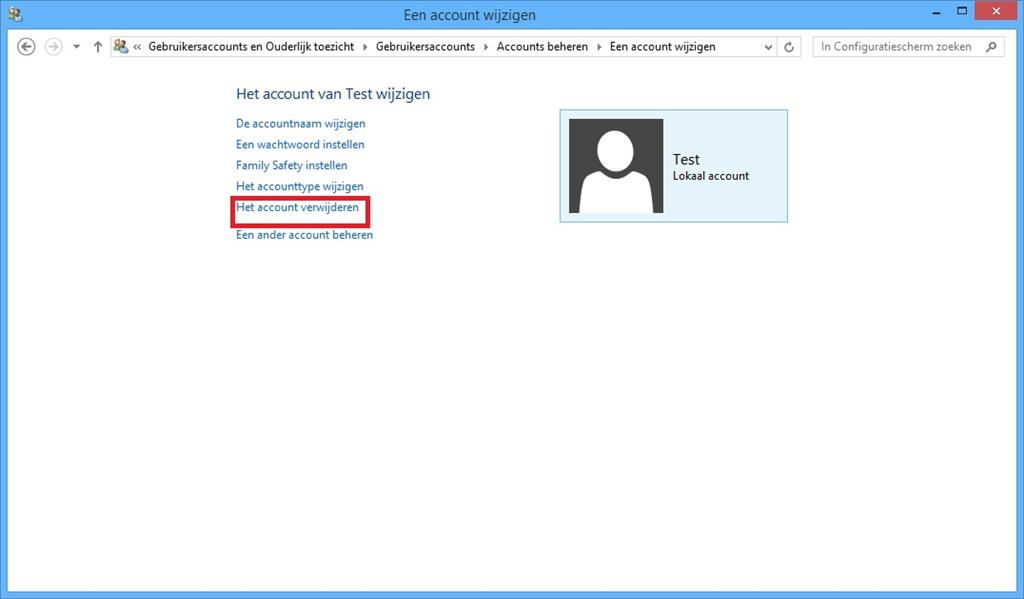1024x599 pixels.
Task: Open the recent locations dropdown arrow
Action: tap(76, 47)
